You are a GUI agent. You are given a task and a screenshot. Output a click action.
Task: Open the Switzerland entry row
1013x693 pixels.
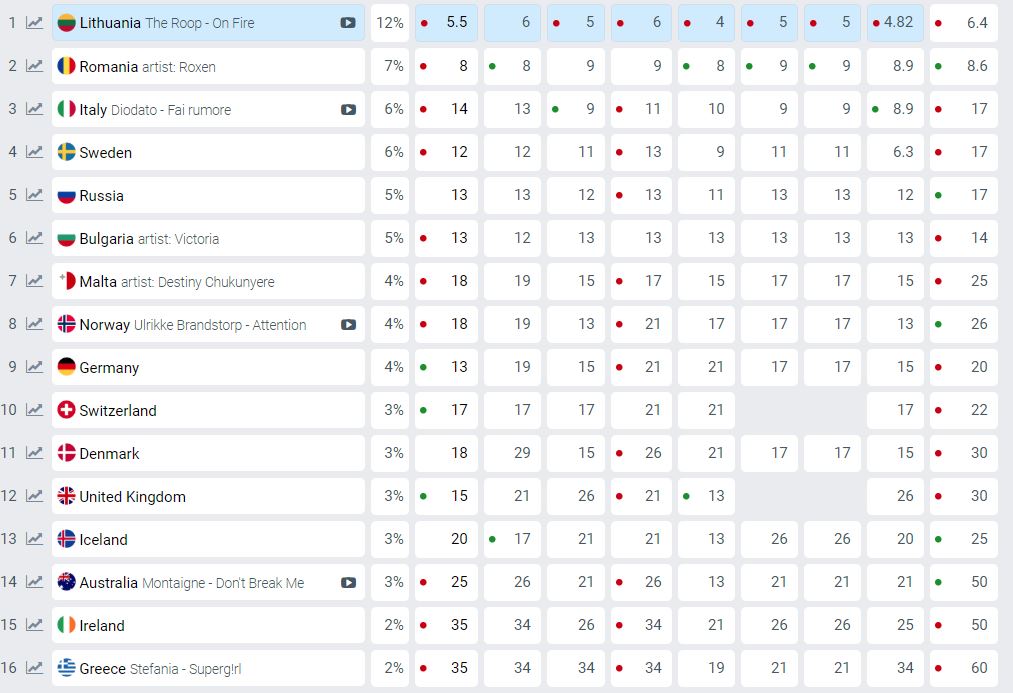(208, 410)
